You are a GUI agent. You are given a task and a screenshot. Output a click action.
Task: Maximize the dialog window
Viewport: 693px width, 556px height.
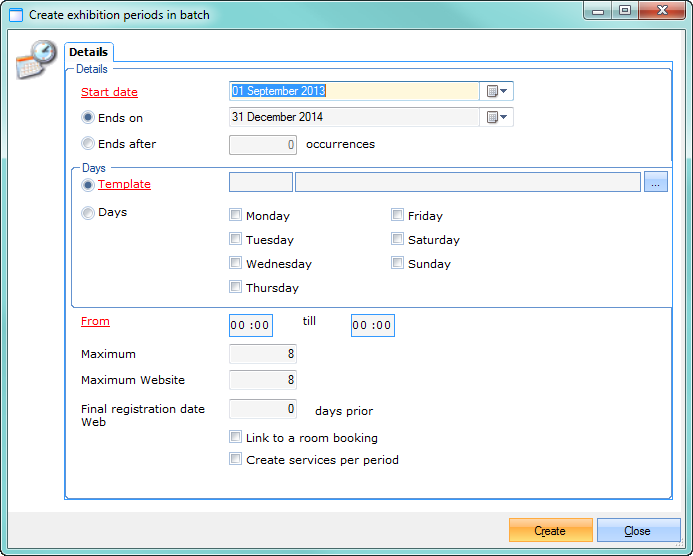pos(625,11)
